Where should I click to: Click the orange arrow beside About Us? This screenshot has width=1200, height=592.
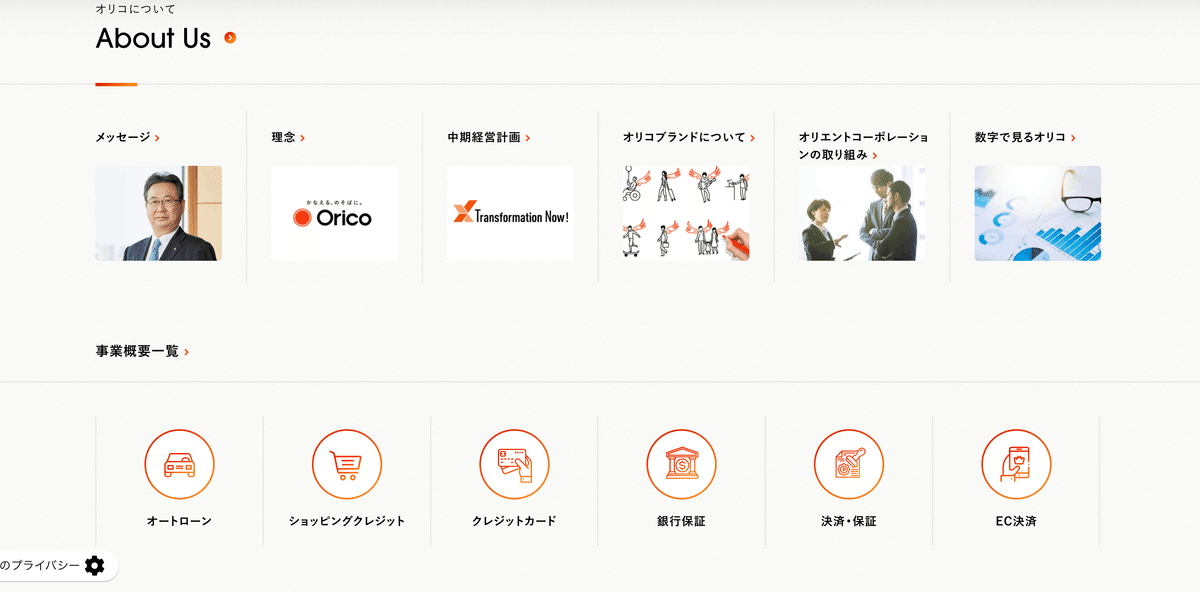point(230,38)
